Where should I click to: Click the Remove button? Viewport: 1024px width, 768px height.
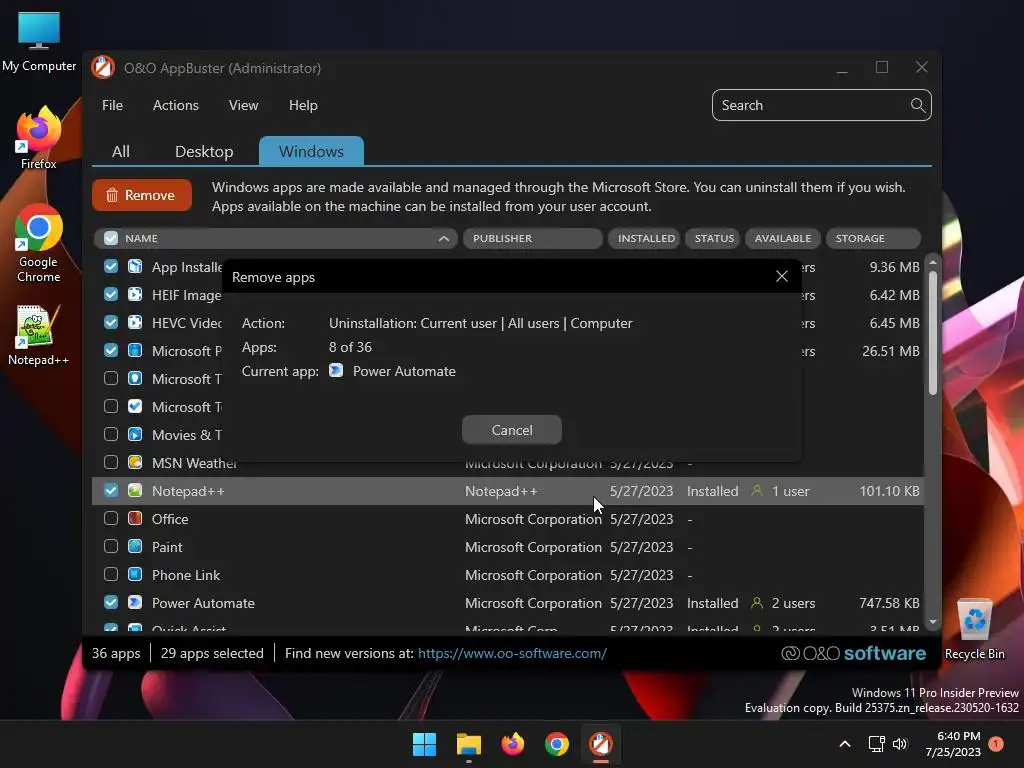tap(142, 195)
